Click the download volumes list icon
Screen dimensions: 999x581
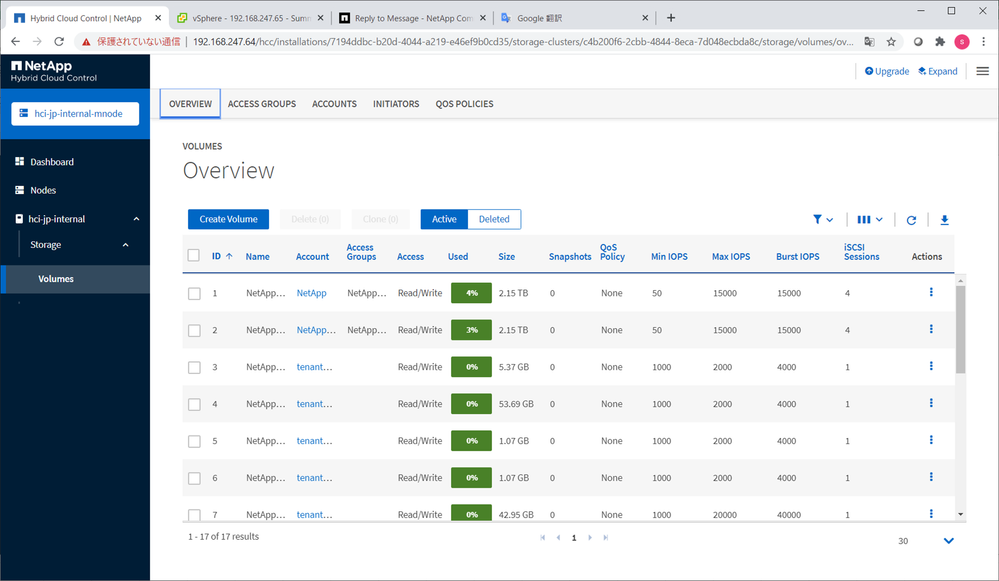(x=943, y=220)
